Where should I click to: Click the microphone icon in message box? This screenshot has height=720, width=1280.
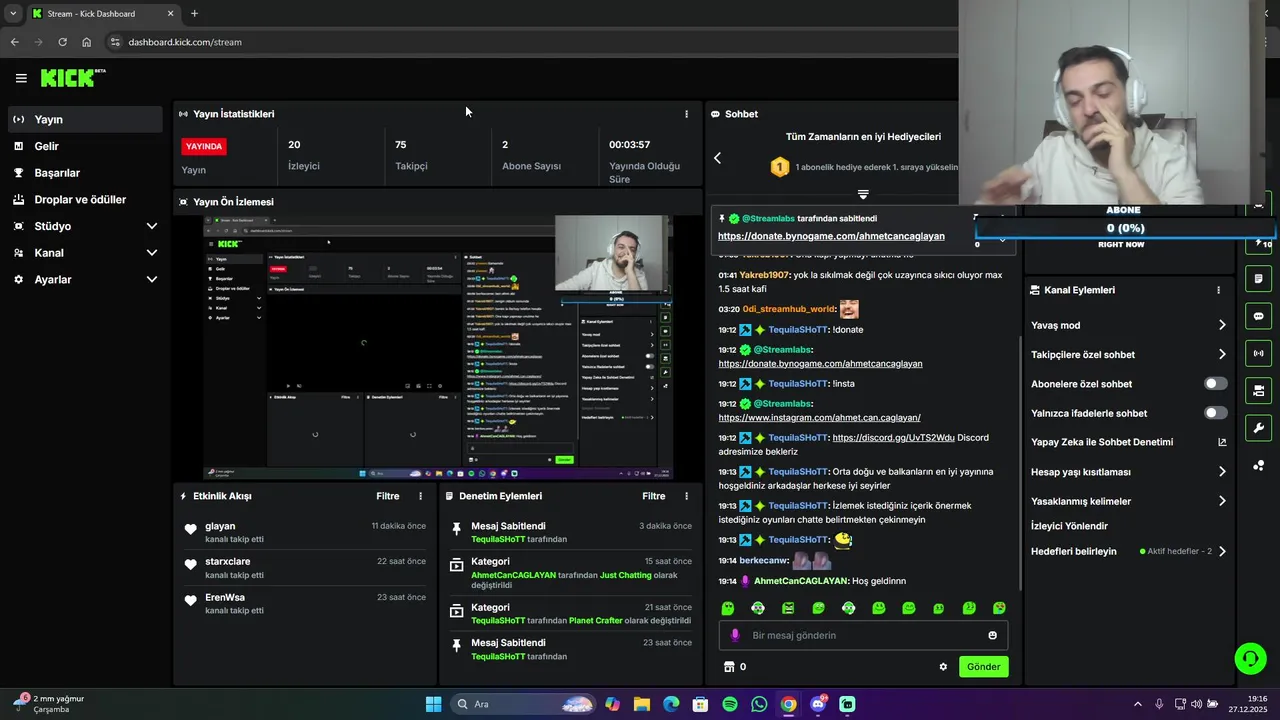pyautogui.click(x=735, y=635)
